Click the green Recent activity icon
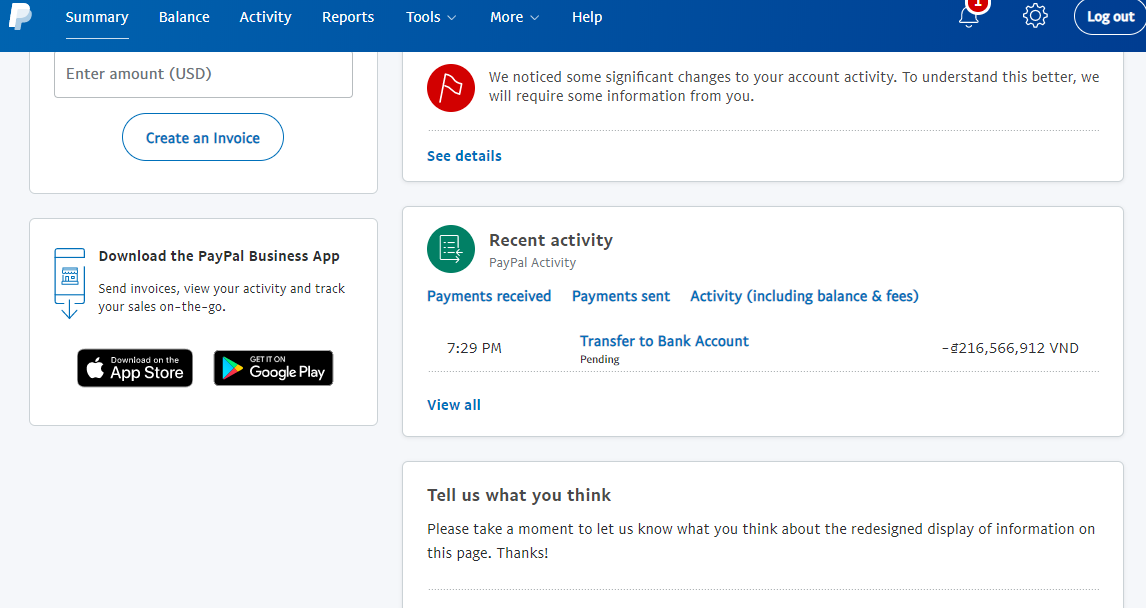This screenshot has width=1146, height=608. click(x=450, y=249)
